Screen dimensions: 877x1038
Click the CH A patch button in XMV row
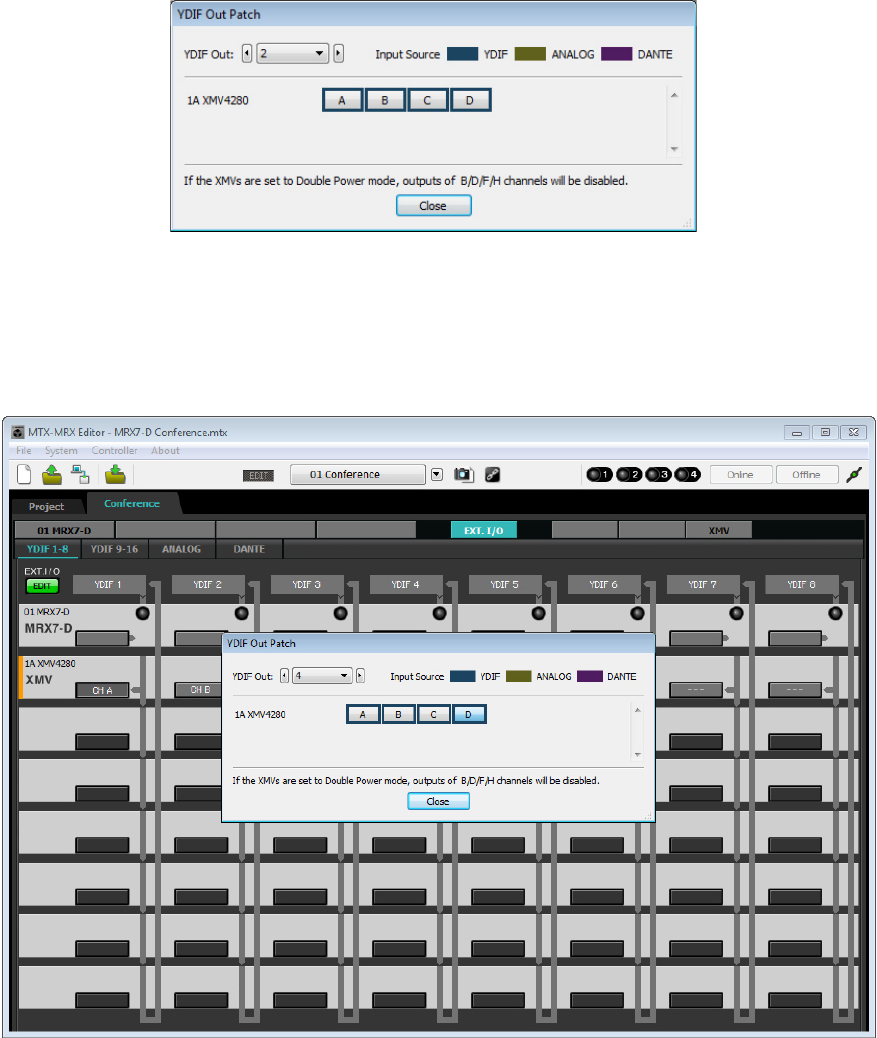102,690
